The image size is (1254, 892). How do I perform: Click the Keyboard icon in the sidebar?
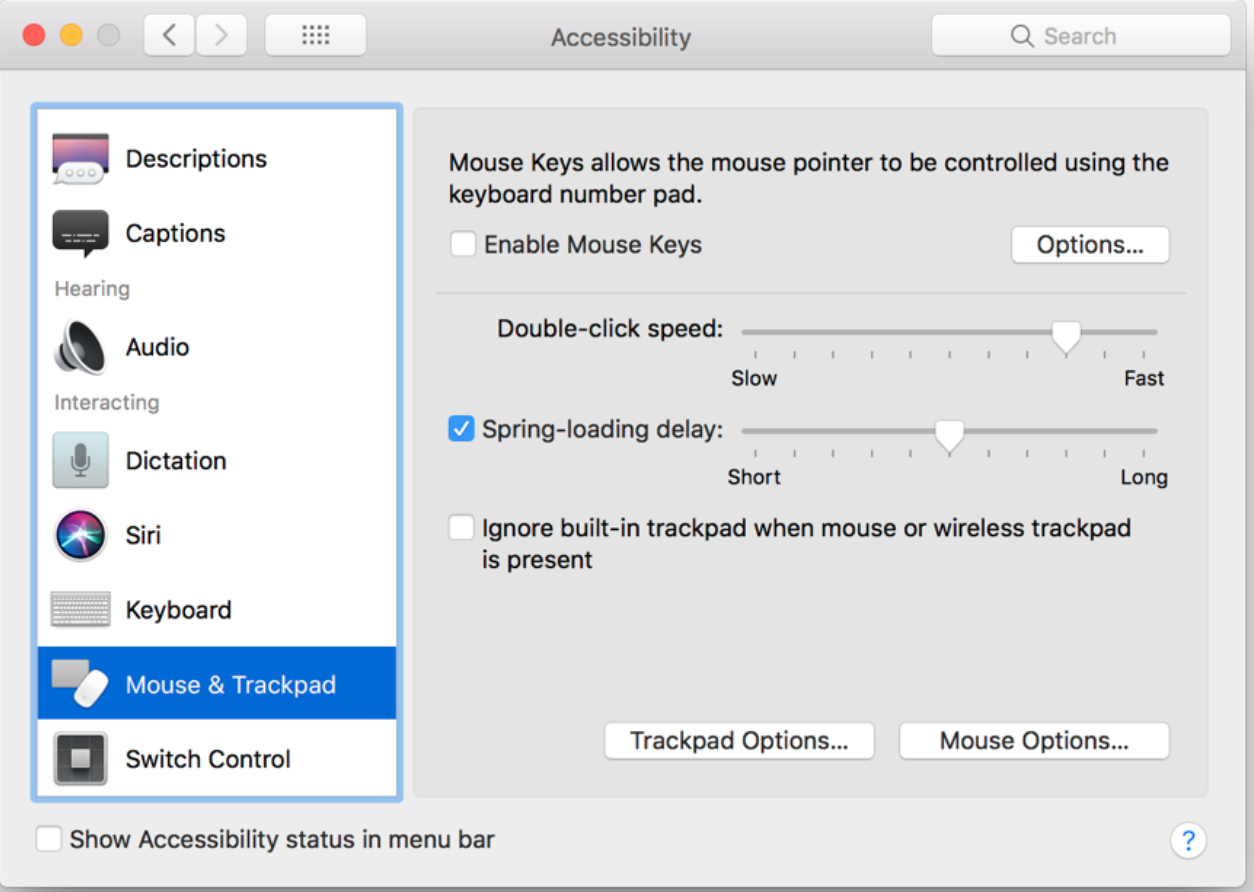79,609
